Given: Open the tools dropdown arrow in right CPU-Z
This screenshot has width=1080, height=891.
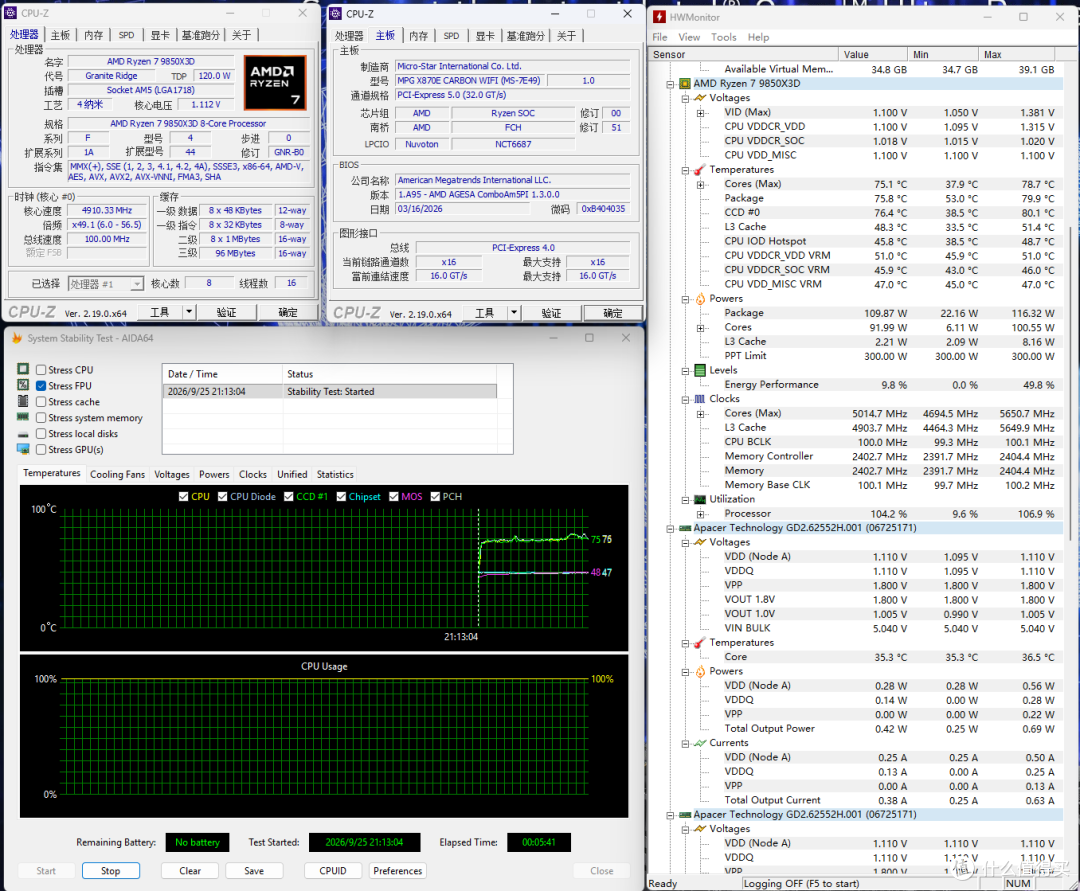Looking at the screenshot, I should coord(514,313).
